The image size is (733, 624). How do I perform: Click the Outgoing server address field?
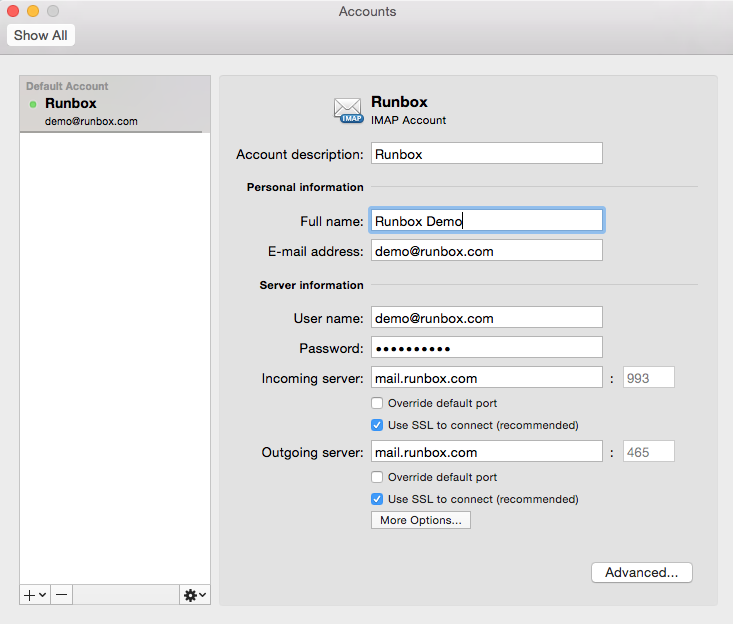pos(486,452)
